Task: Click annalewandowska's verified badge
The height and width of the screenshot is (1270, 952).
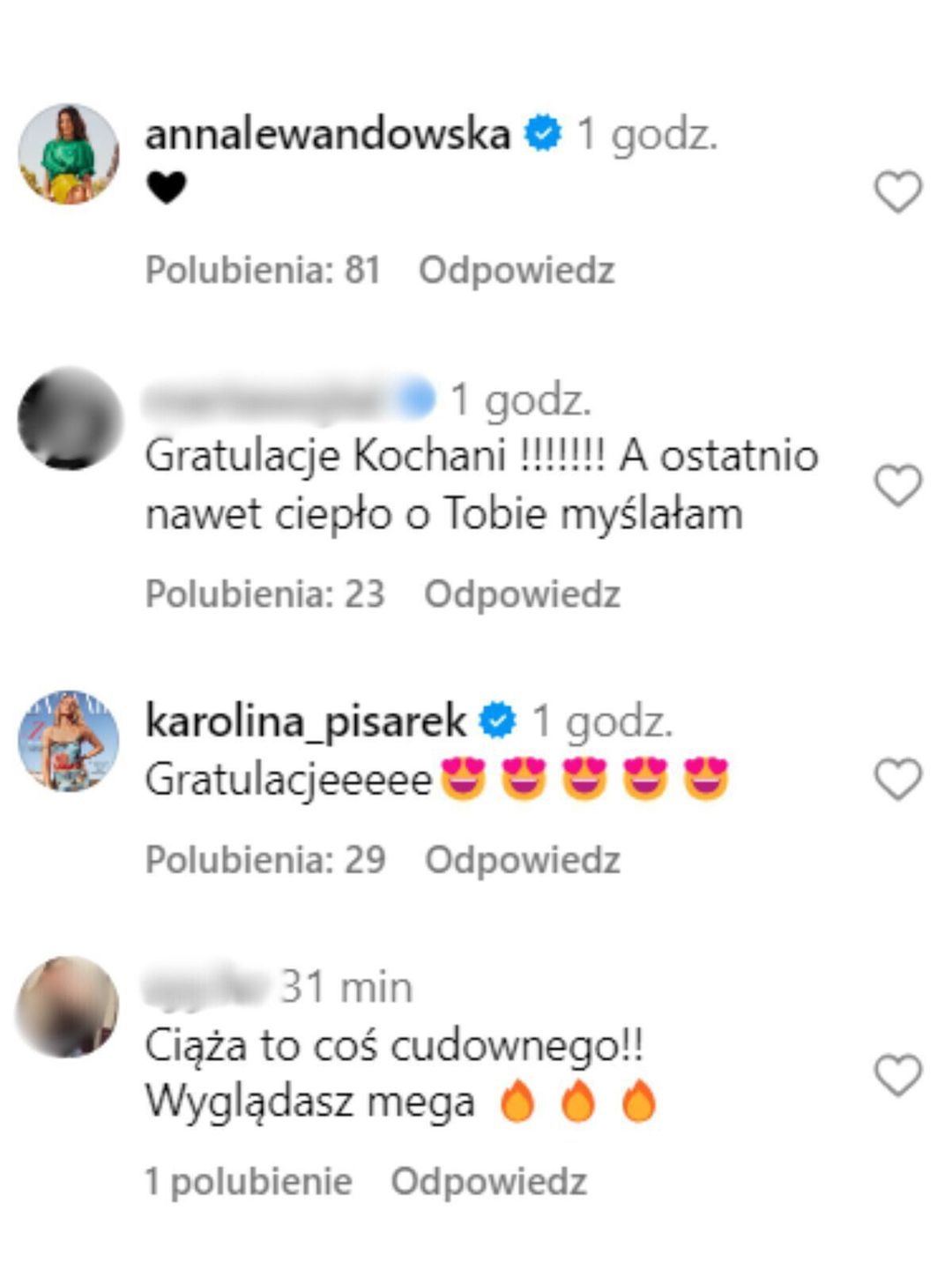Action: pyautogui.click(x=543, y=133)
